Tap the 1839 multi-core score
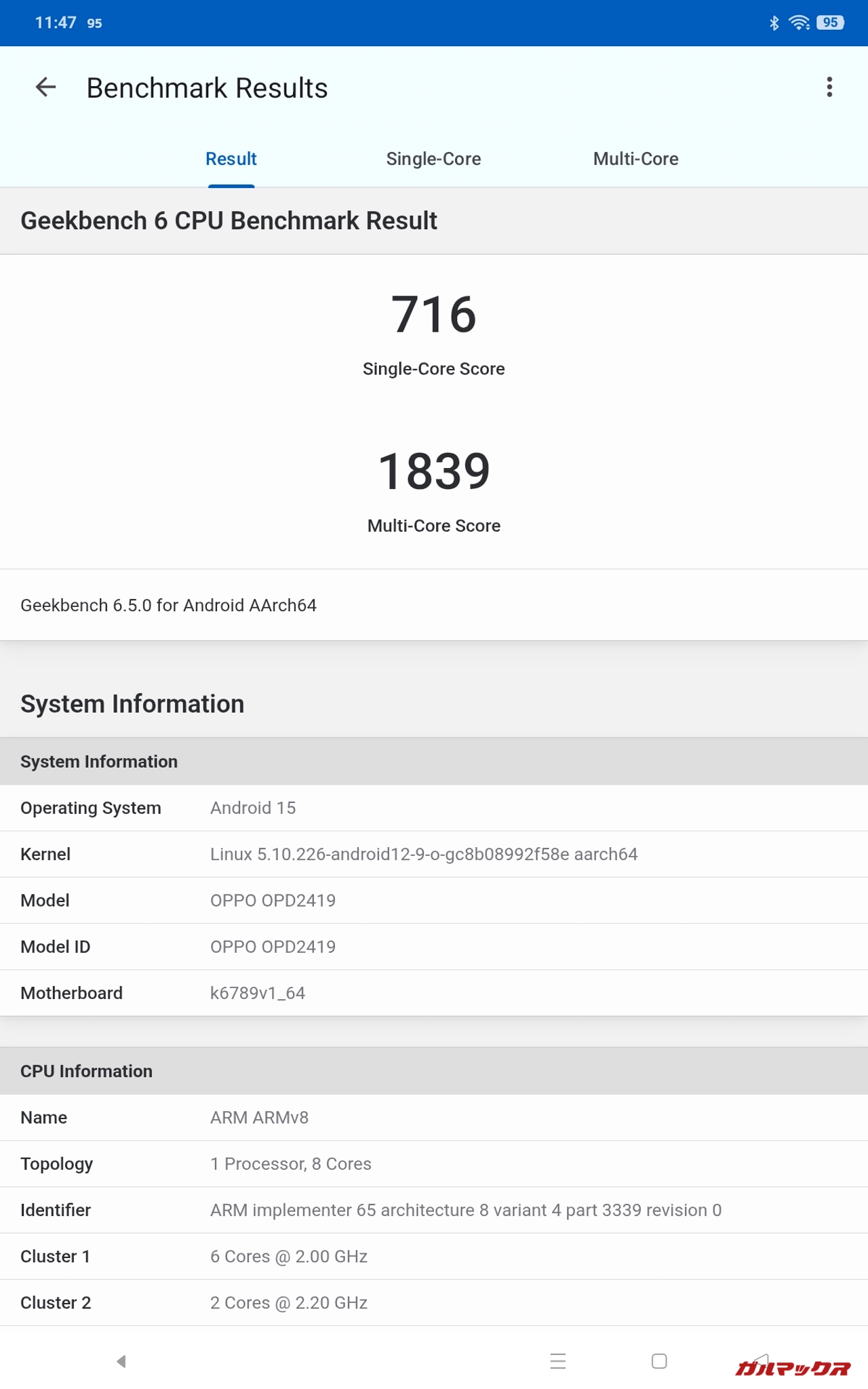The image size is (868, 1389). click(434, 471)
